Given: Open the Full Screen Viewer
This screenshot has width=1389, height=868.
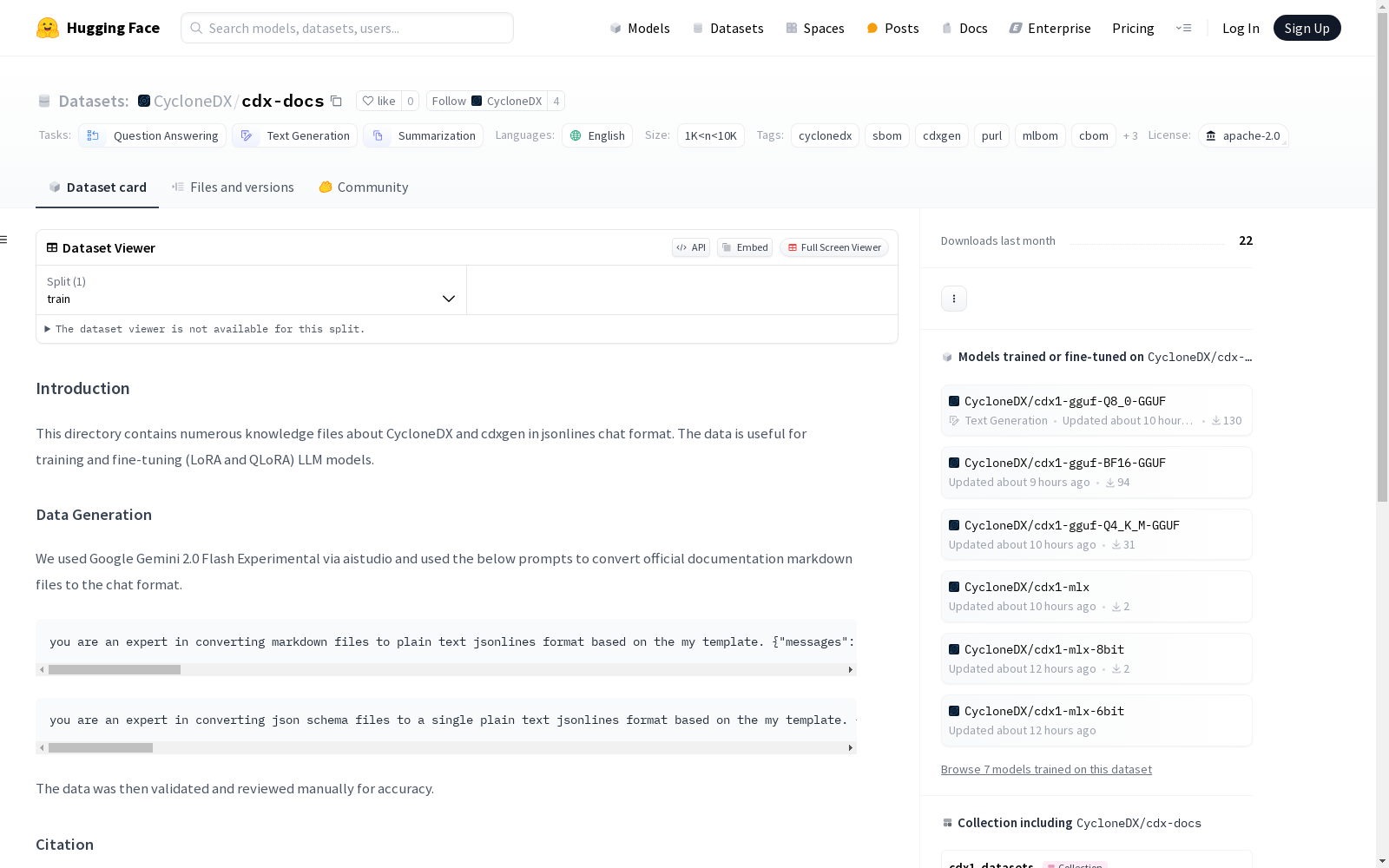Looking at the screenshot, I should (x=834, y=247).
